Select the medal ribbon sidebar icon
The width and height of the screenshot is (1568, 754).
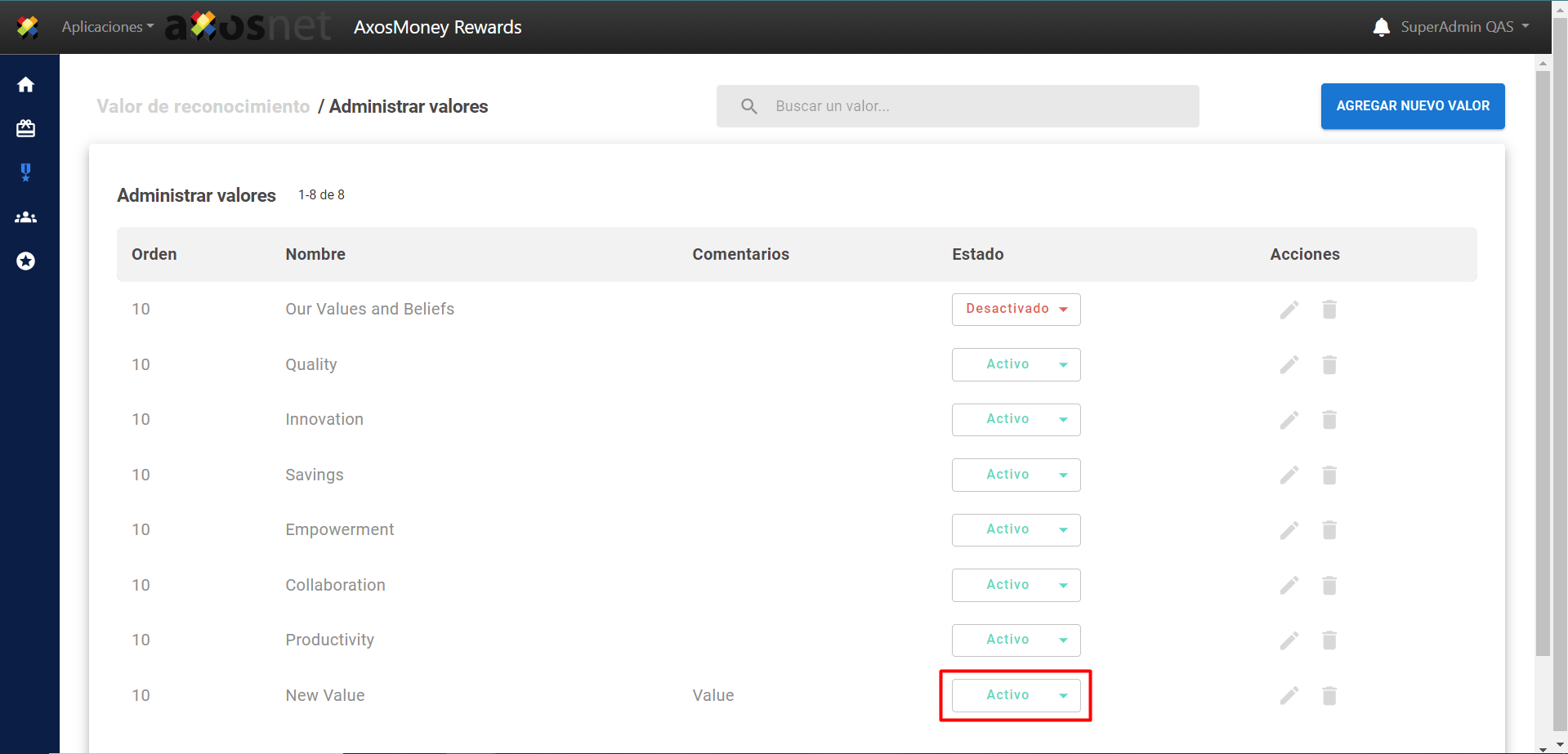tap(26, 172)
